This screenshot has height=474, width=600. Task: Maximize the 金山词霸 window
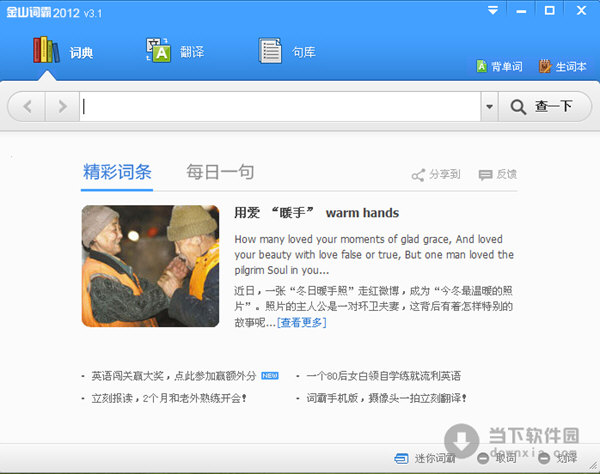[x=550, y=10]
